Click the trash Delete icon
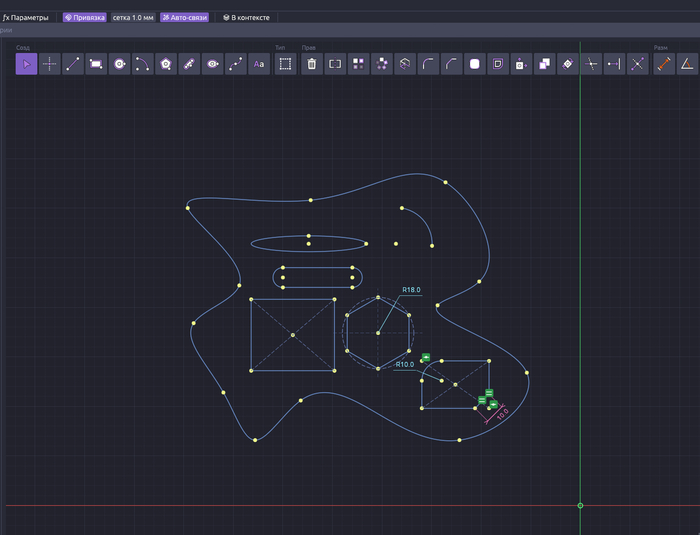 click(312, 64)
